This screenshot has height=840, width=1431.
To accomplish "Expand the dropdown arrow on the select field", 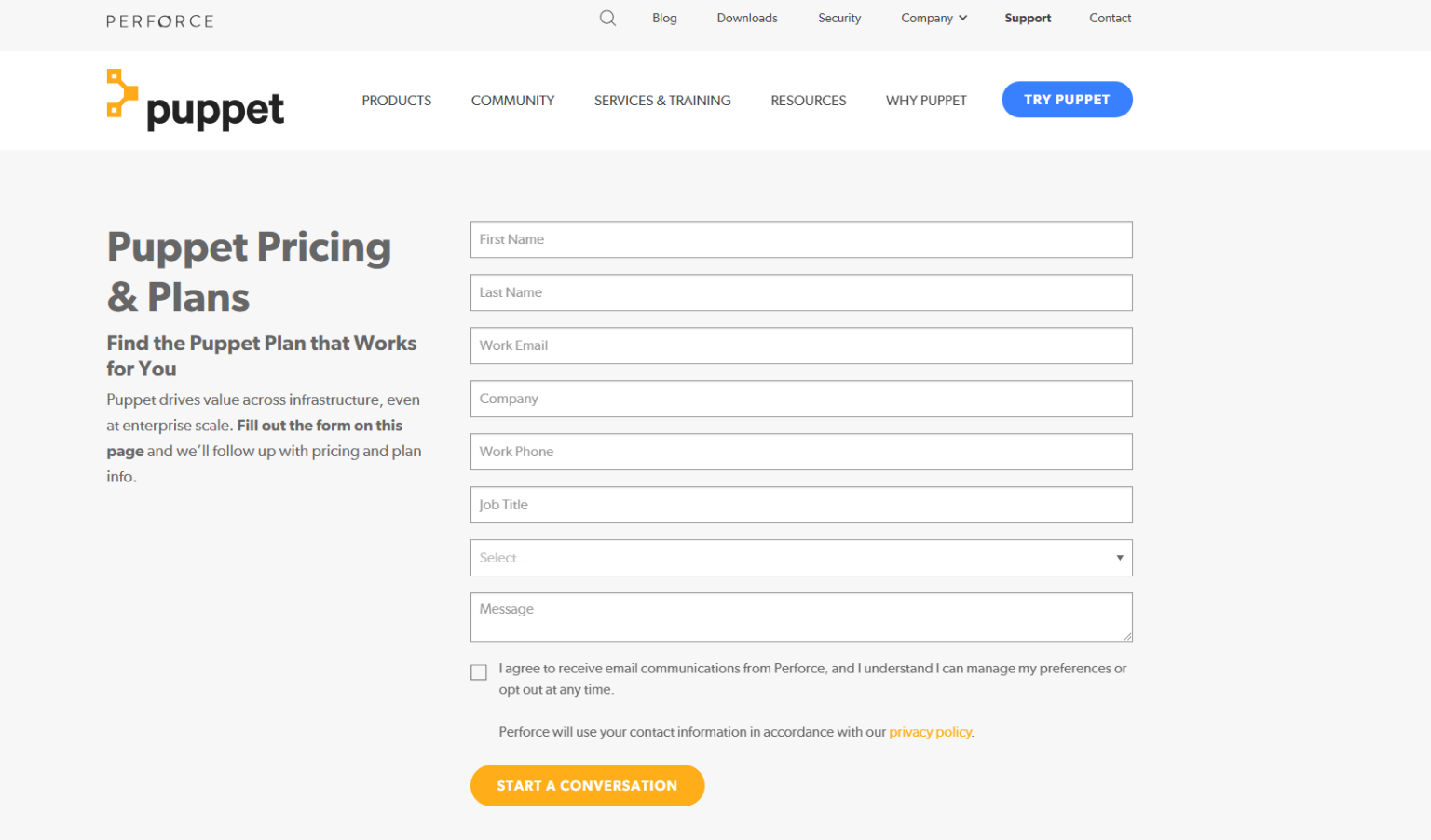I will tap(1119, 557).
